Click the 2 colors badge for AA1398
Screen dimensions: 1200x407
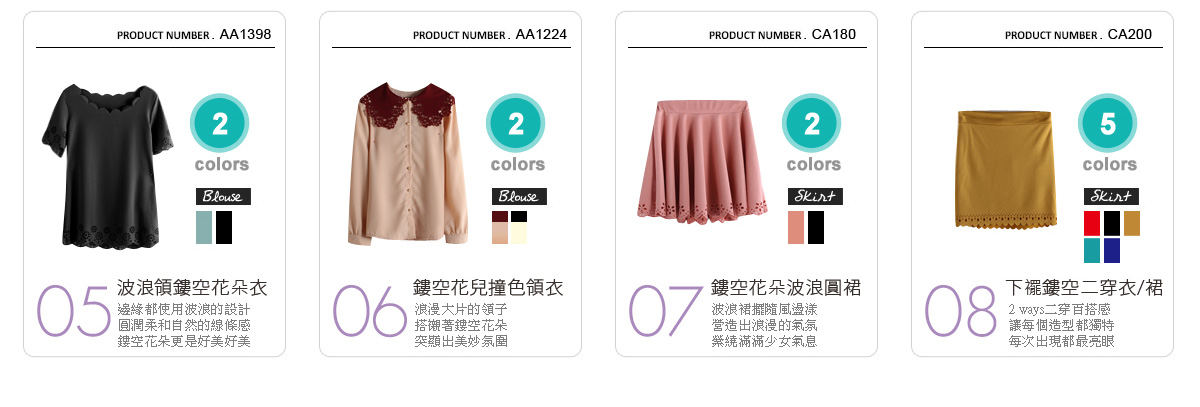pyautogui.click(x=221, y=133)
